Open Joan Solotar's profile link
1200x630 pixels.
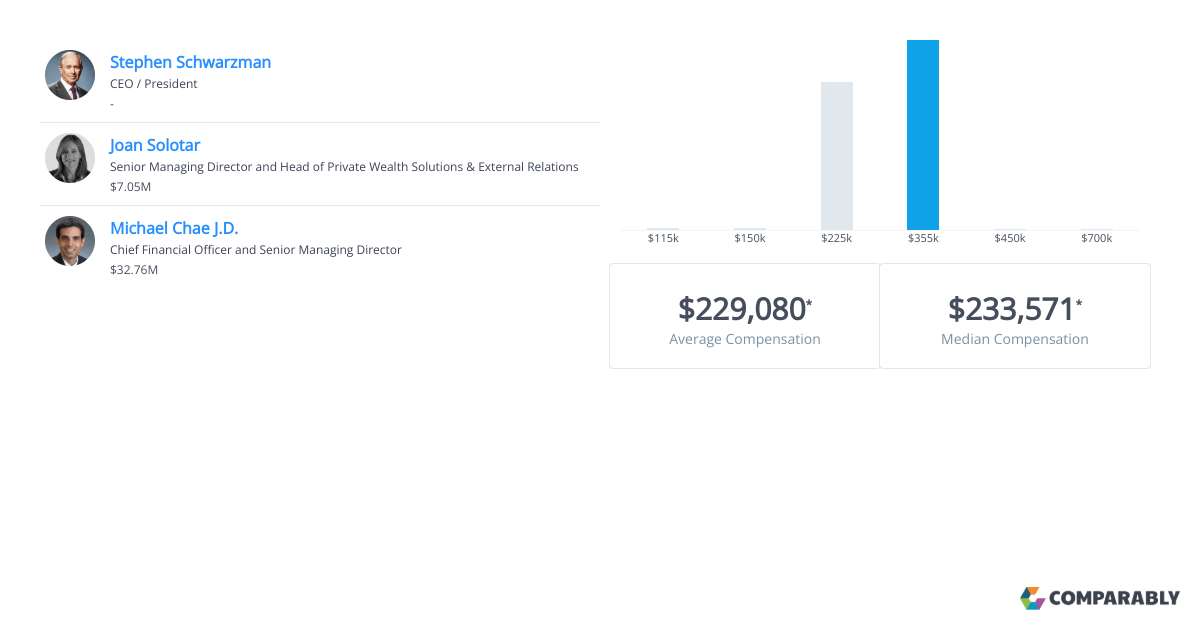155,145
